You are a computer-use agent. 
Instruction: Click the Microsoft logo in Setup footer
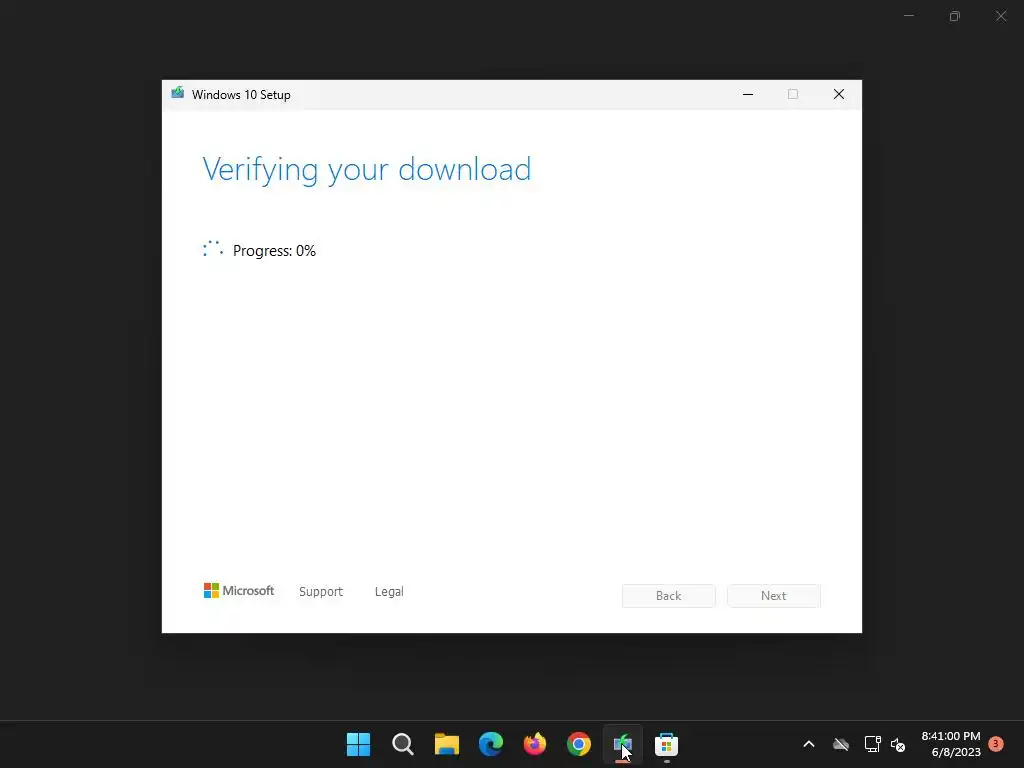tap(239, 590)
